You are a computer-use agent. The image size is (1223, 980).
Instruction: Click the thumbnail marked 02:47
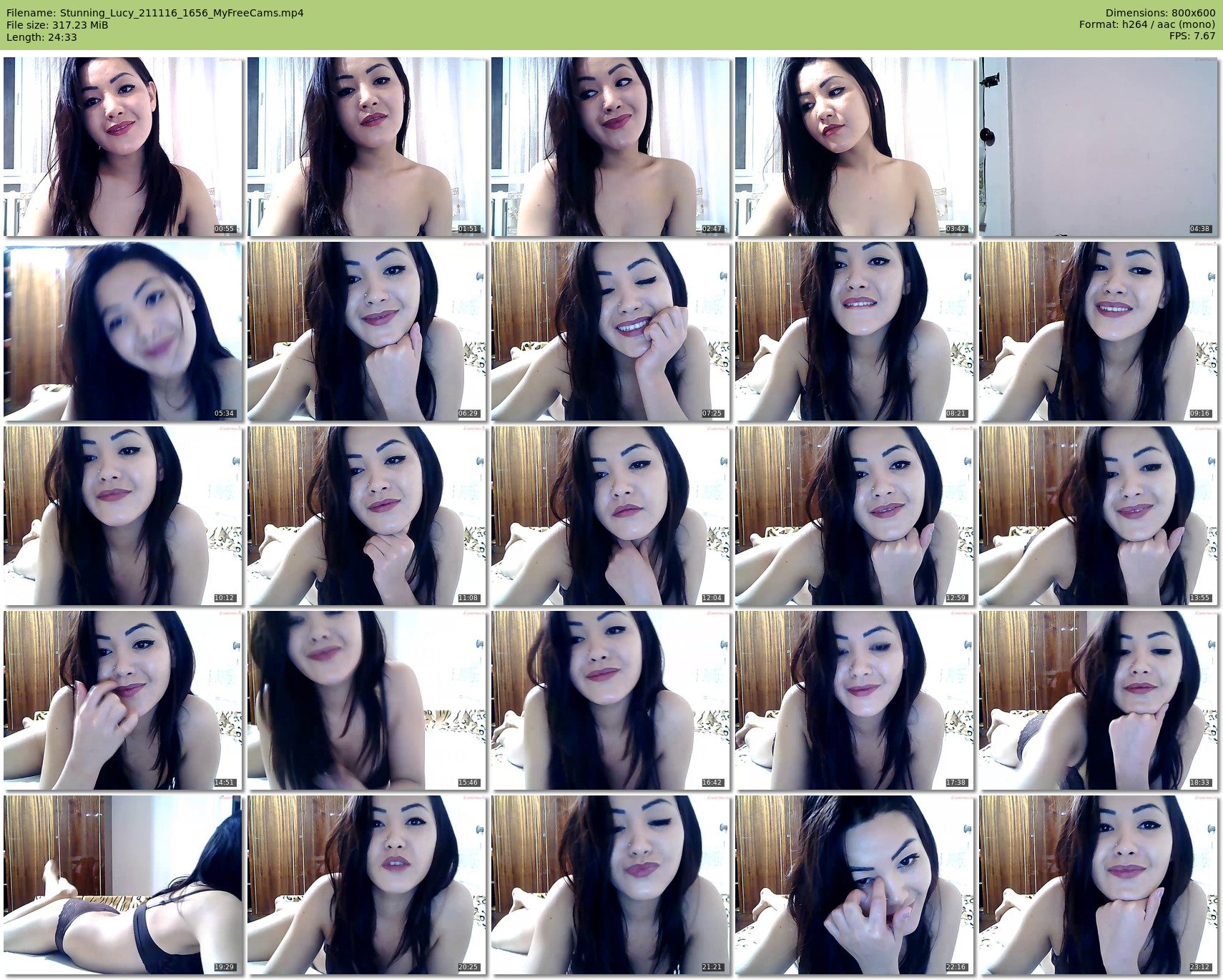[611, 147]
